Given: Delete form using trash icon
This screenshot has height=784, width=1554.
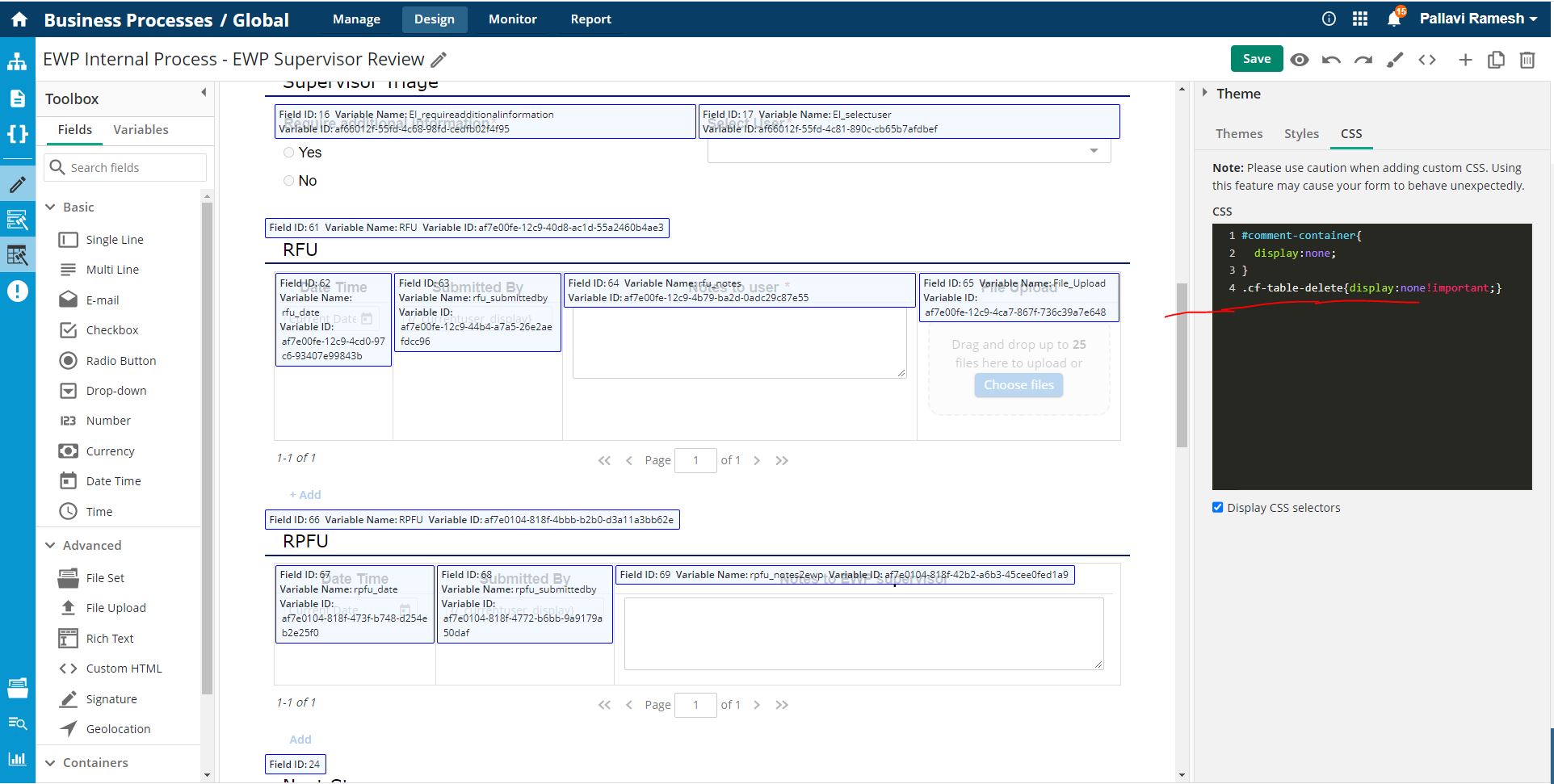Looking at the screenshot, I should tap(1527, 60).
